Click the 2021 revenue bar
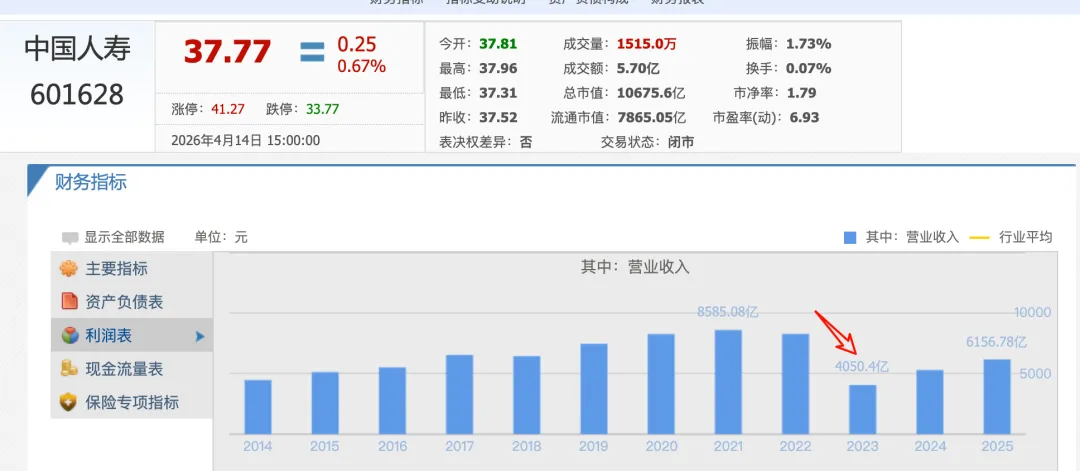 [729, 382]
